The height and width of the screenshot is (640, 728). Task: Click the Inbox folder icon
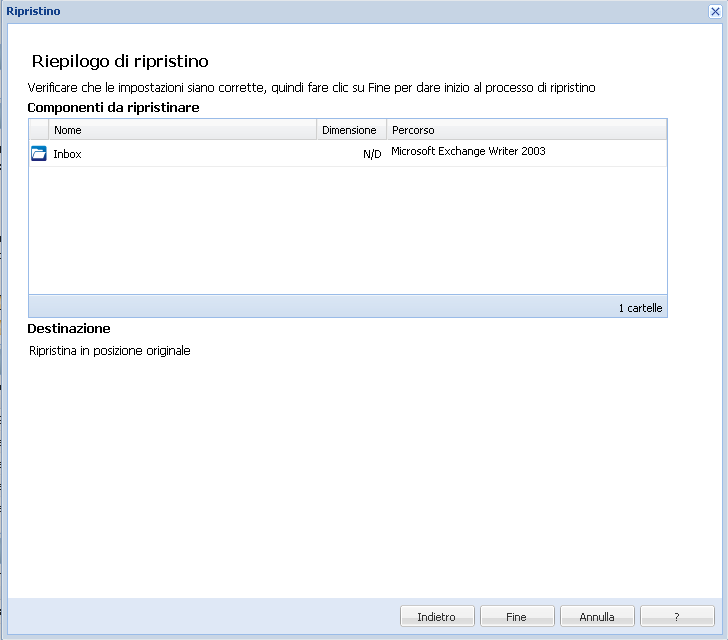[39, 154]
